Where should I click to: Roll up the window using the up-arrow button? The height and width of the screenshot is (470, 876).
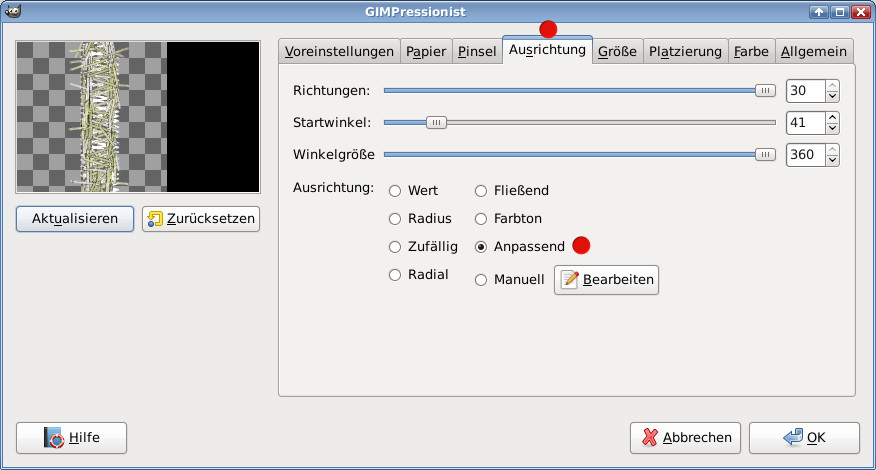[819, 12]
